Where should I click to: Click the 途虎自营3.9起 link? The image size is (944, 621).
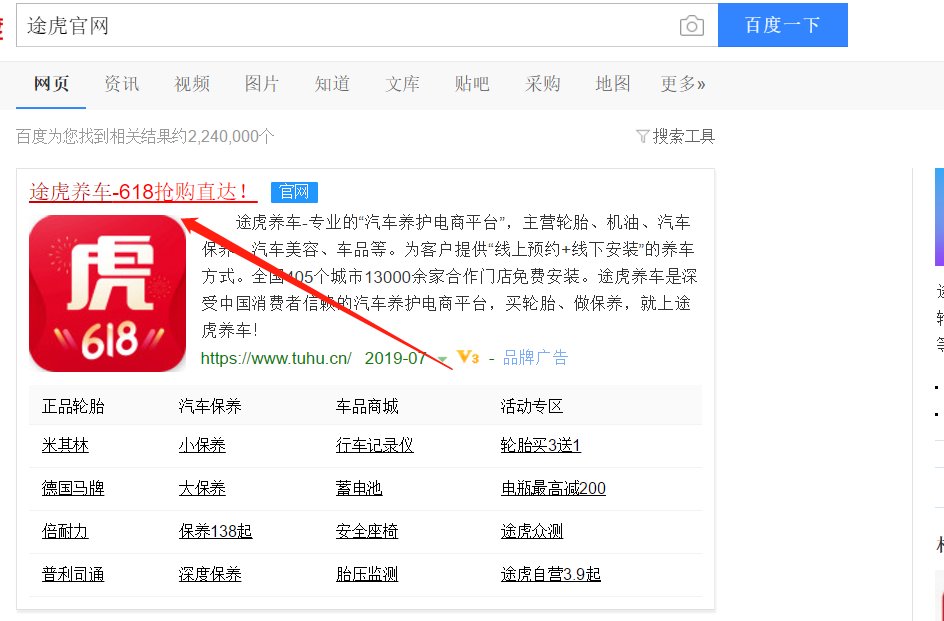(x=550, y=574)
